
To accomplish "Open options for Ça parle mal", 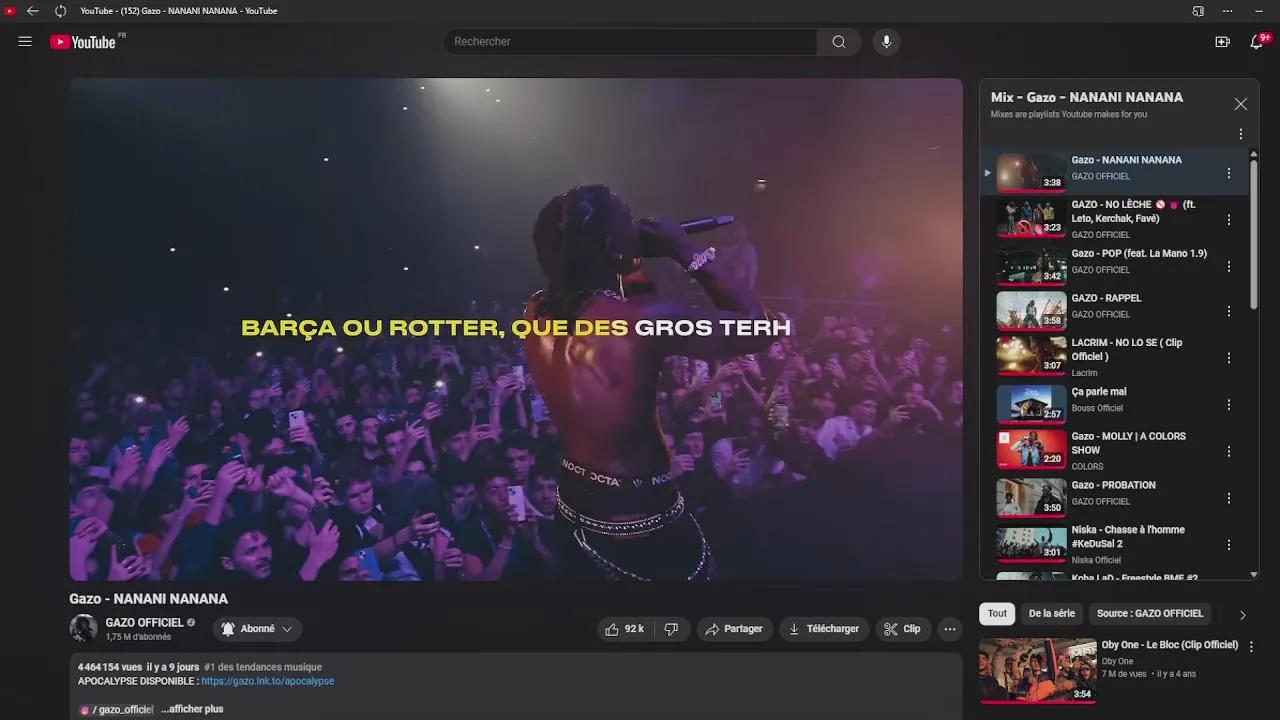I will pos(1229,405).
